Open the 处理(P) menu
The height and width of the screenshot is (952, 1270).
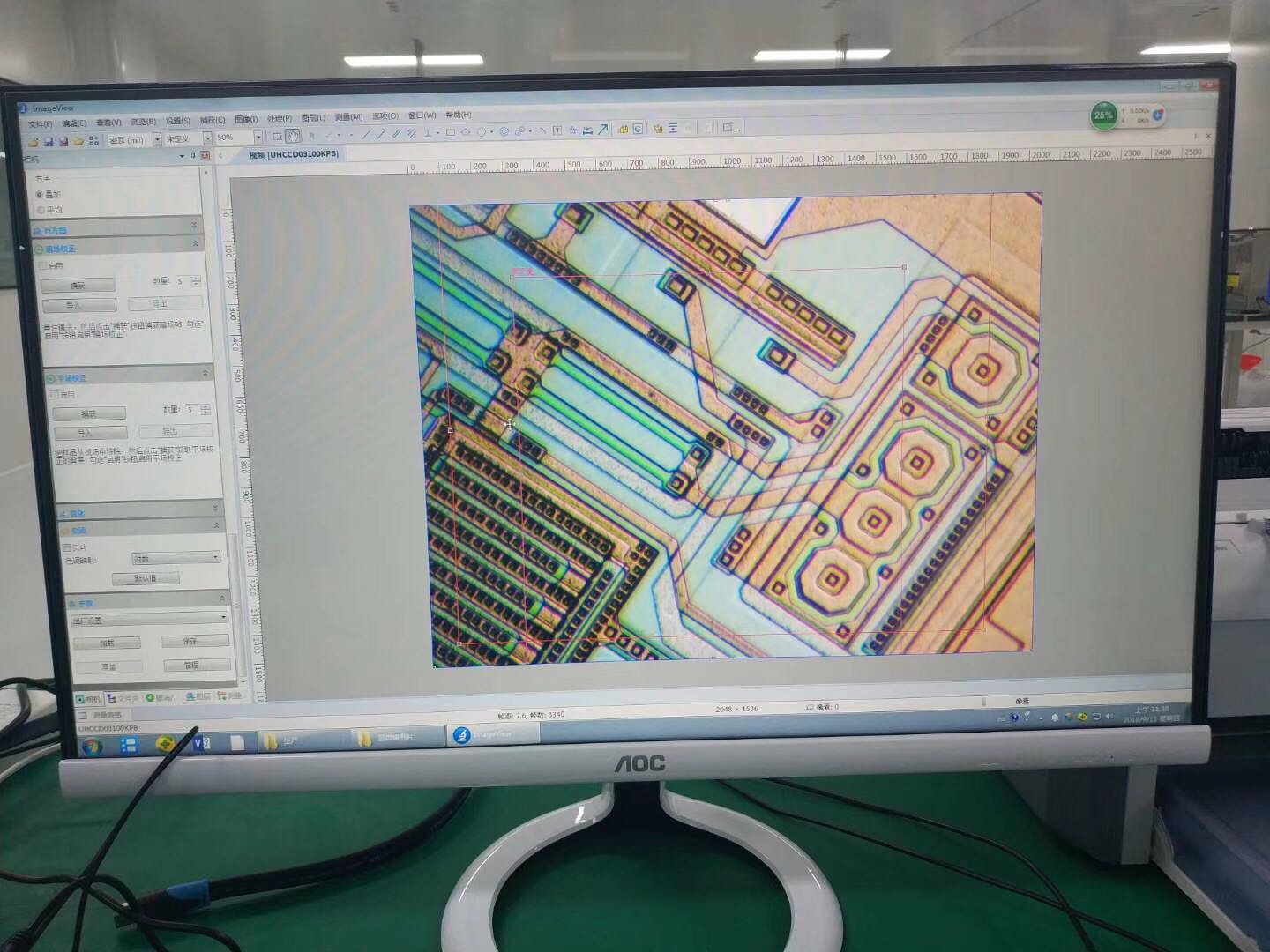pyautogui.click(x=280, y=118)
